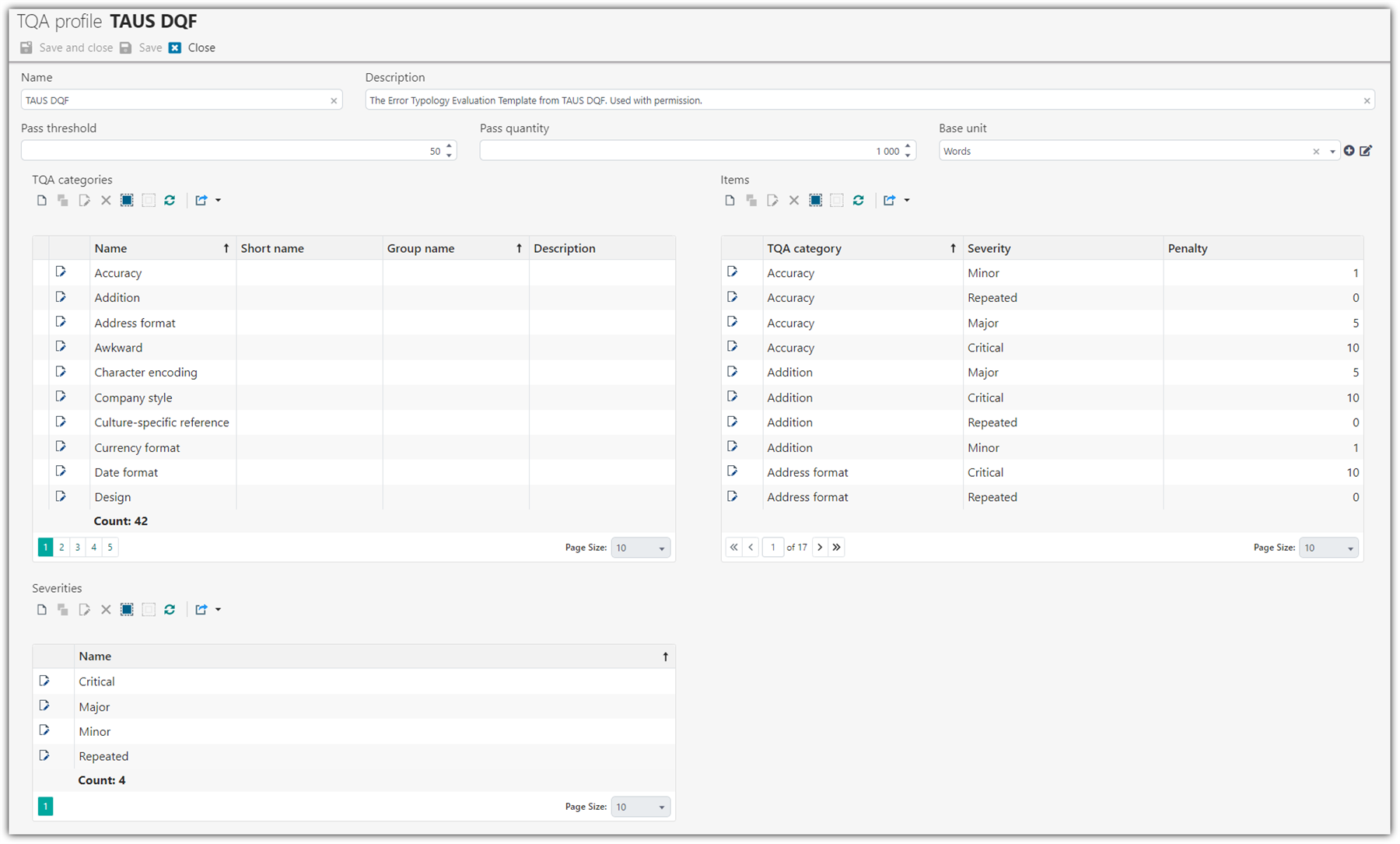The width and height of the screenshot is (1400, 844).
Task: Clear the Base unit selection
Action: pos(1316,152)
